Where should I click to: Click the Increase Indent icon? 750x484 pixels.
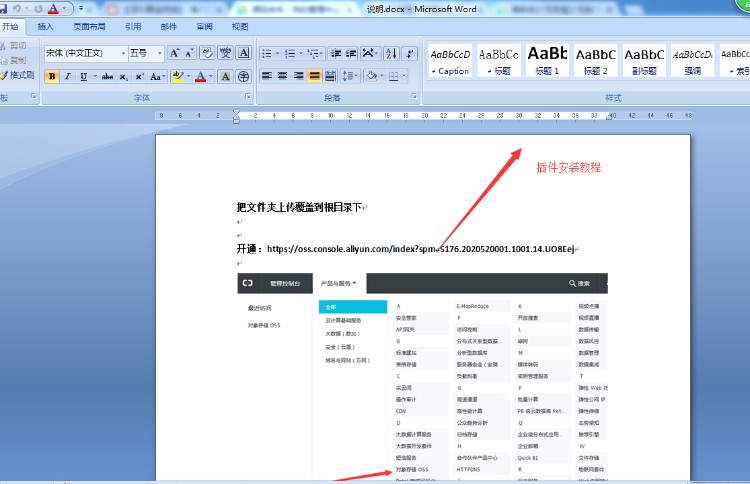point(351,53)
